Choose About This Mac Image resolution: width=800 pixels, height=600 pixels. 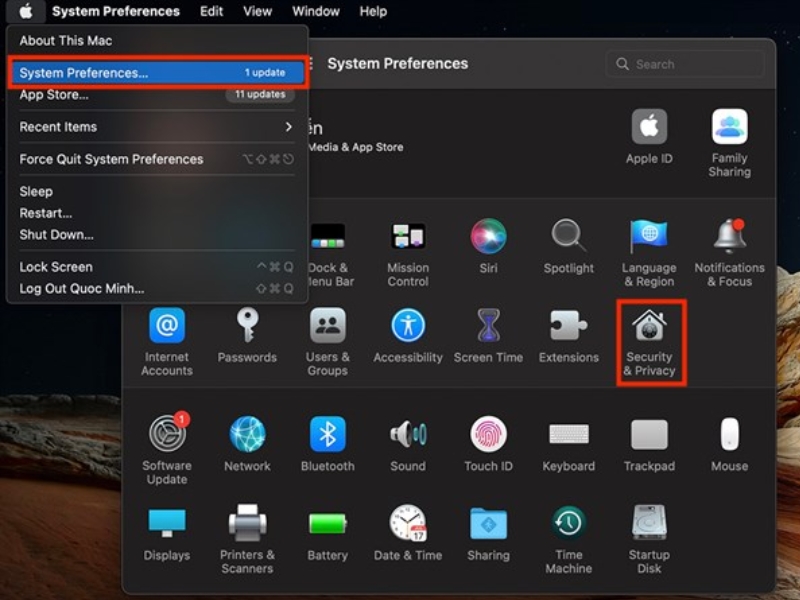click(157, 41)
